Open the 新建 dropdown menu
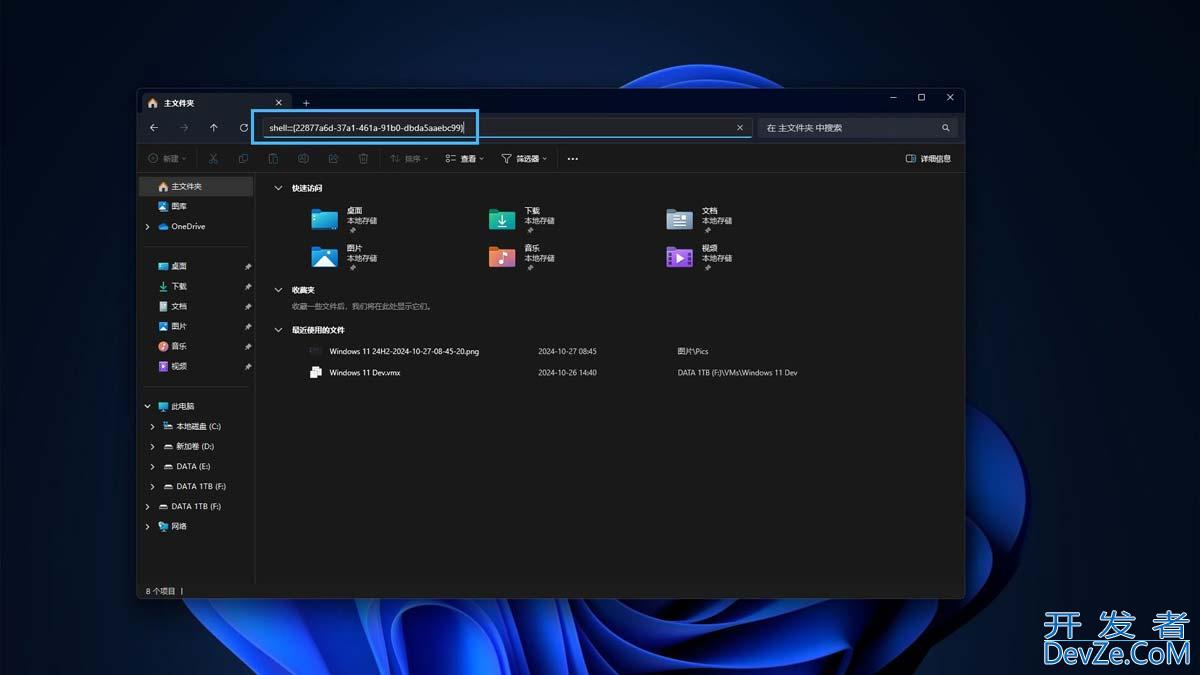This screenshot has width=1200, height=675. point(166,158)
